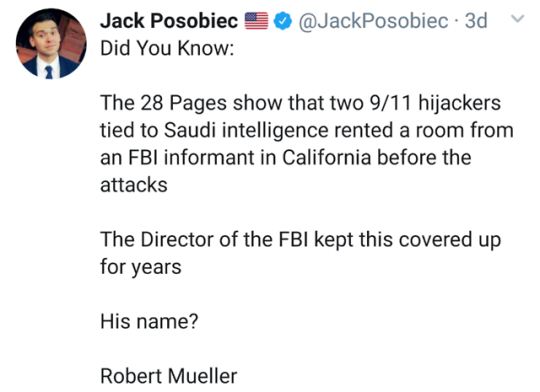Open Jack Posobiec's profile avatar
The width and height of the screenshot is (540, 392).
(51, 44)
